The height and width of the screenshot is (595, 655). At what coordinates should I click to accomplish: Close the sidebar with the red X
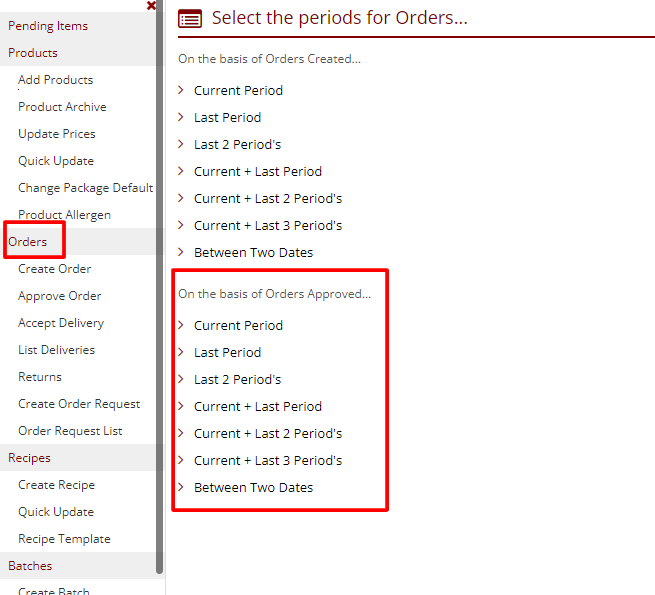point(151,5)
